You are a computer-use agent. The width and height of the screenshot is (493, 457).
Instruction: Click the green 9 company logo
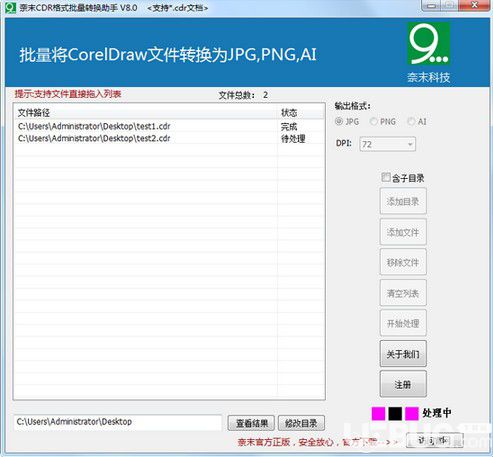click(429, 44)
